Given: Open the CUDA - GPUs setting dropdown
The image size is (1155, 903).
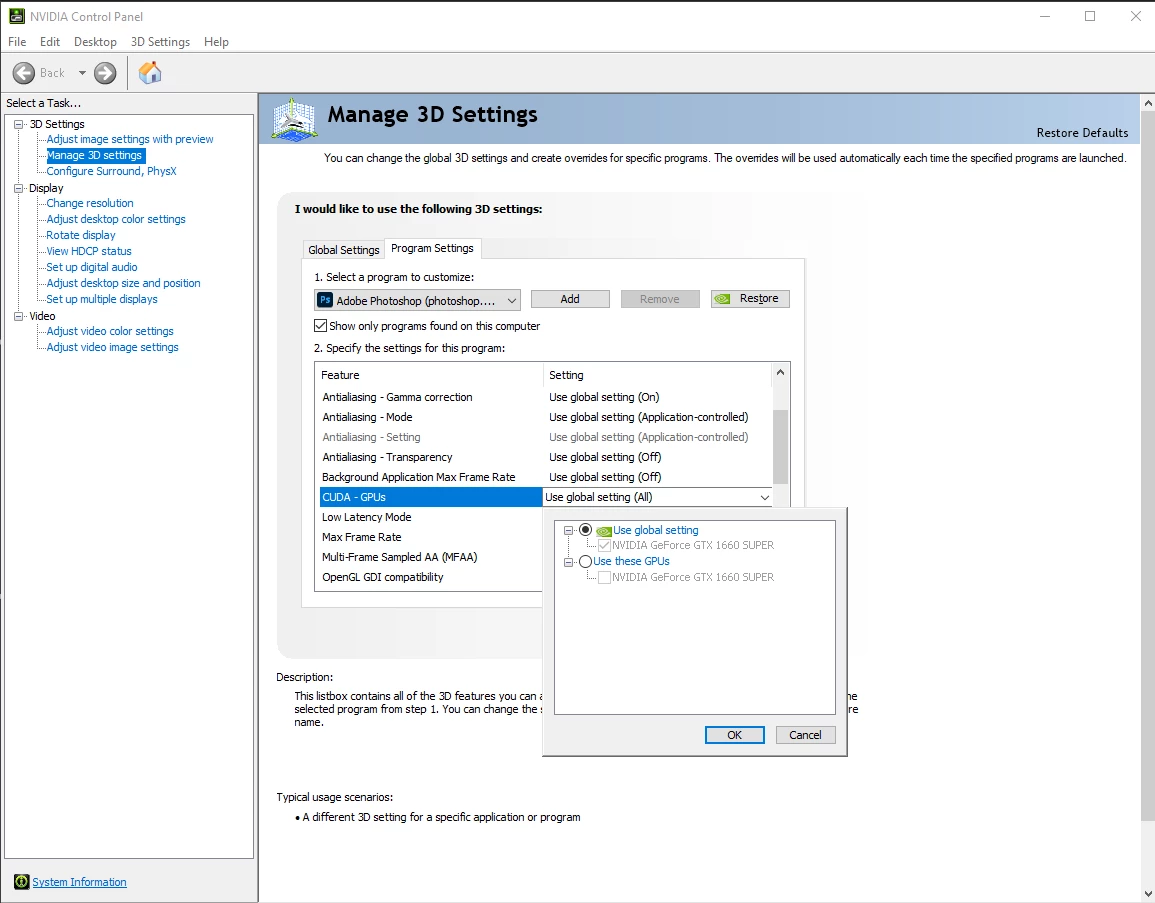Looking at the screenshot, I should click(x=764, y=497).
